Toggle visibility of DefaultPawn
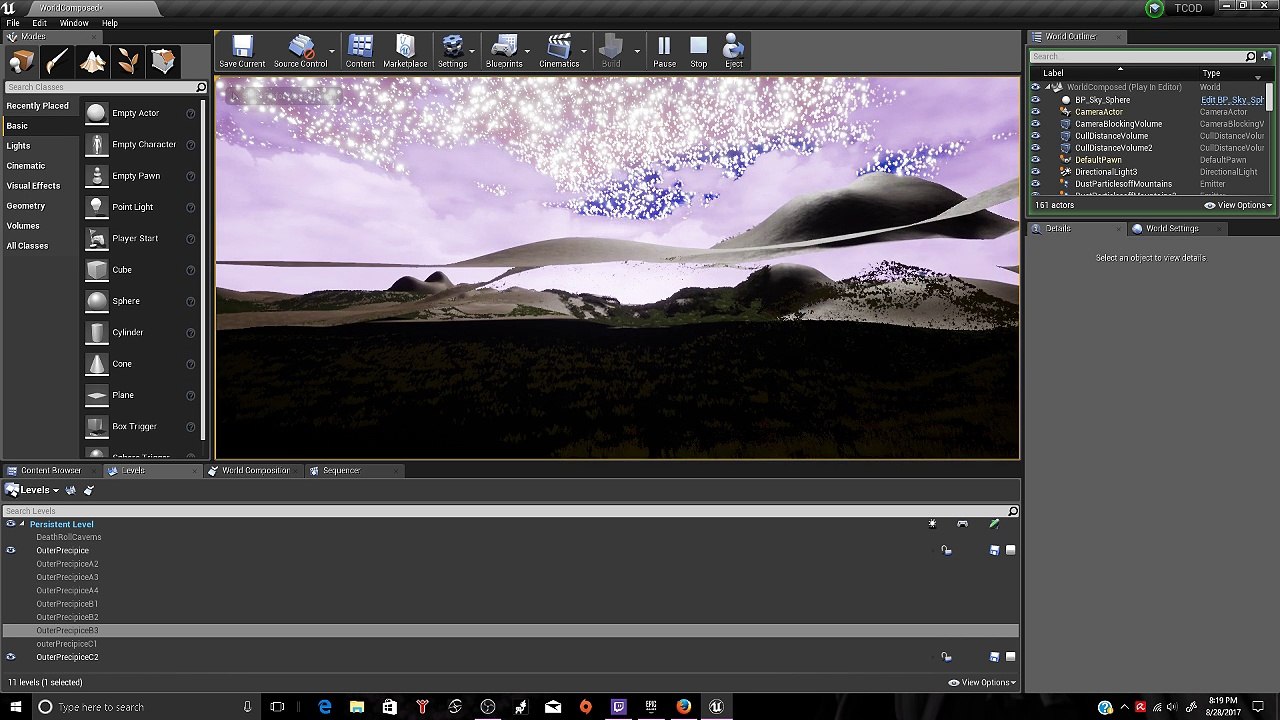 [1035, 160]
